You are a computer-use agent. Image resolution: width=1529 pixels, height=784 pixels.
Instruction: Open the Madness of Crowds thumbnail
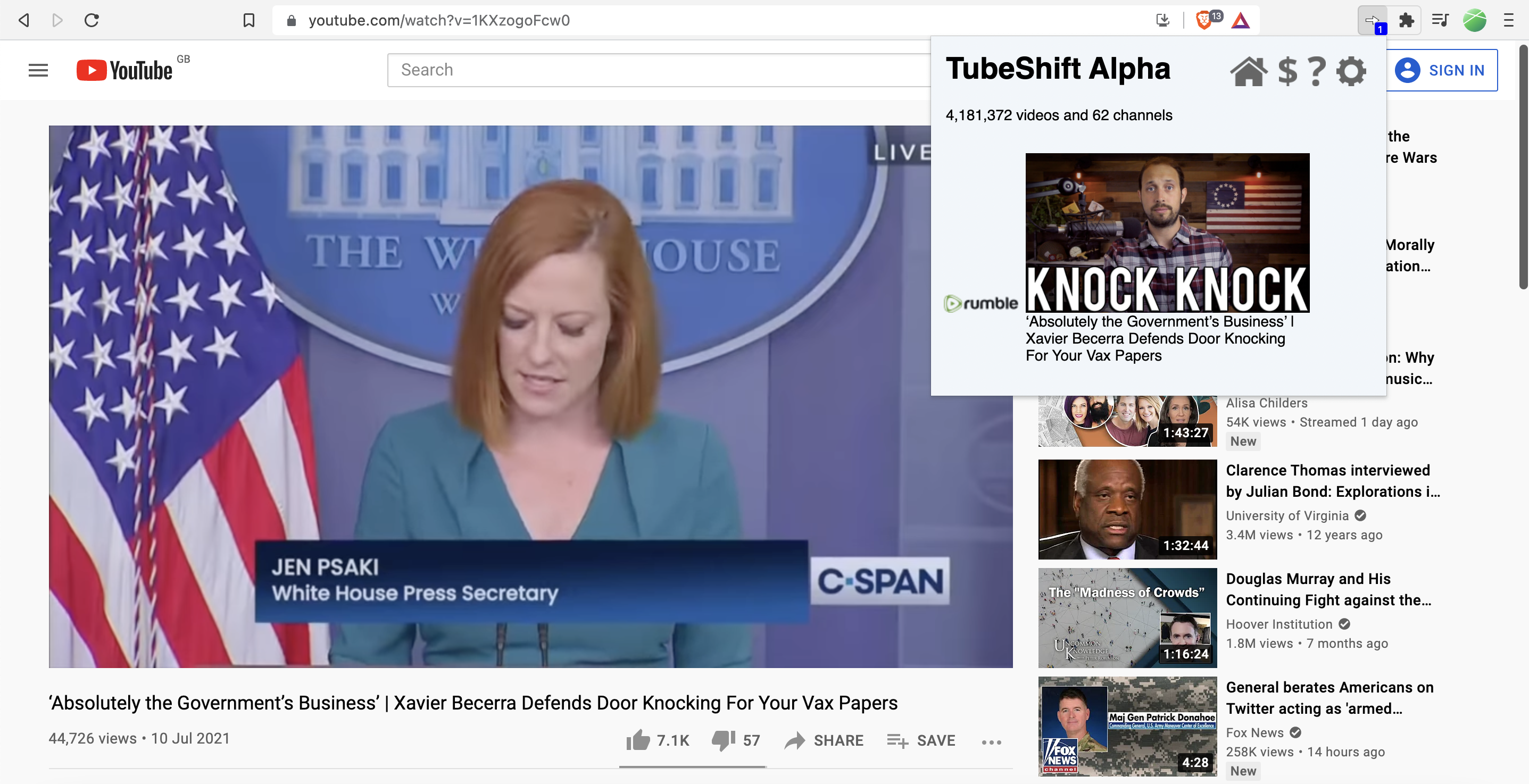pos(1127,618)
